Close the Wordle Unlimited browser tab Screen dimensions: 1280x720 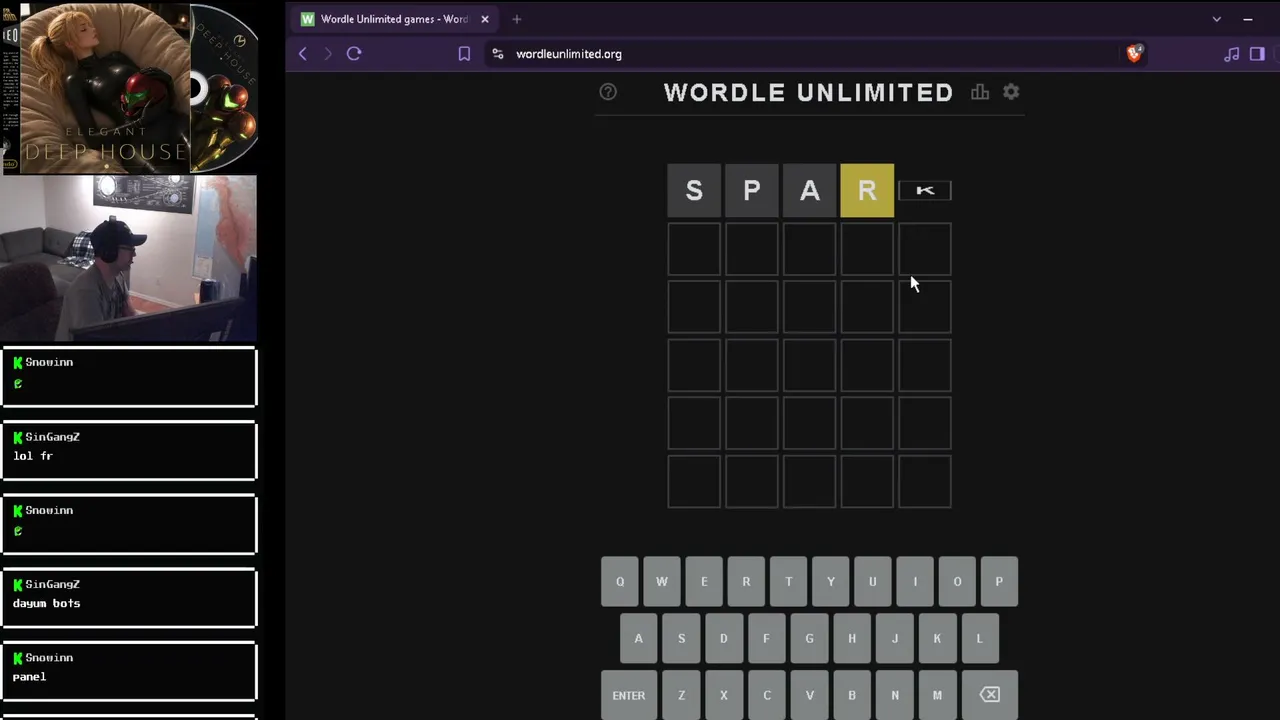coord(485,19)
